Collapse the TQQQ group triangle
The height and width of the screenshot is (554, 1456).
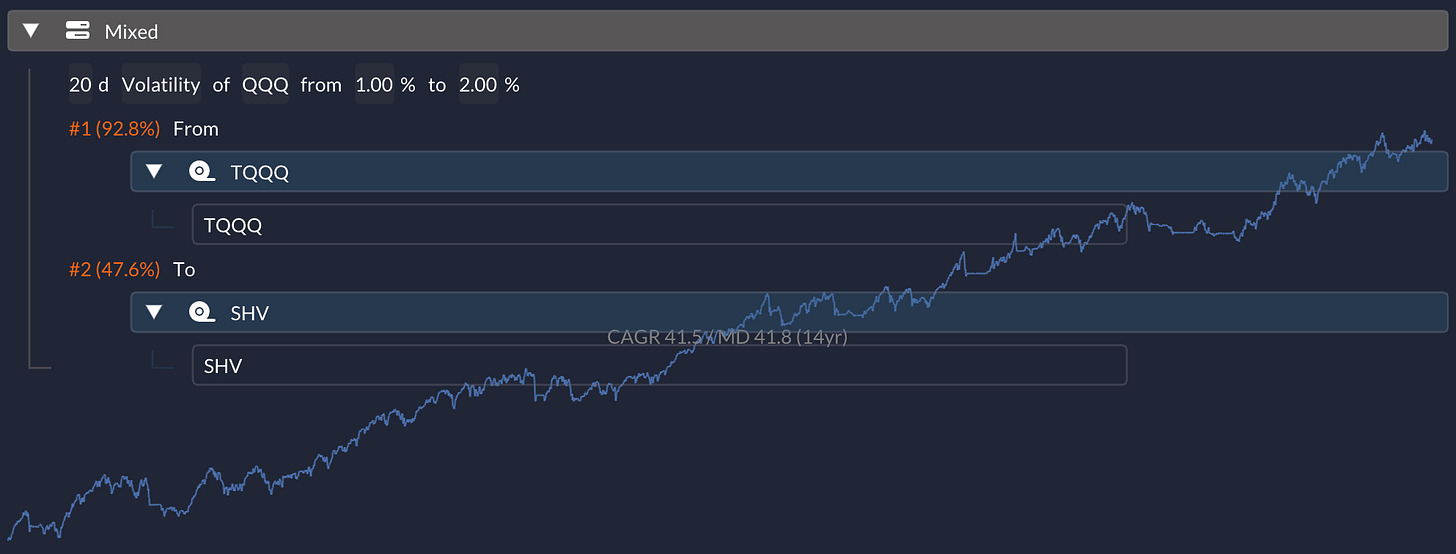coord(153,172)
